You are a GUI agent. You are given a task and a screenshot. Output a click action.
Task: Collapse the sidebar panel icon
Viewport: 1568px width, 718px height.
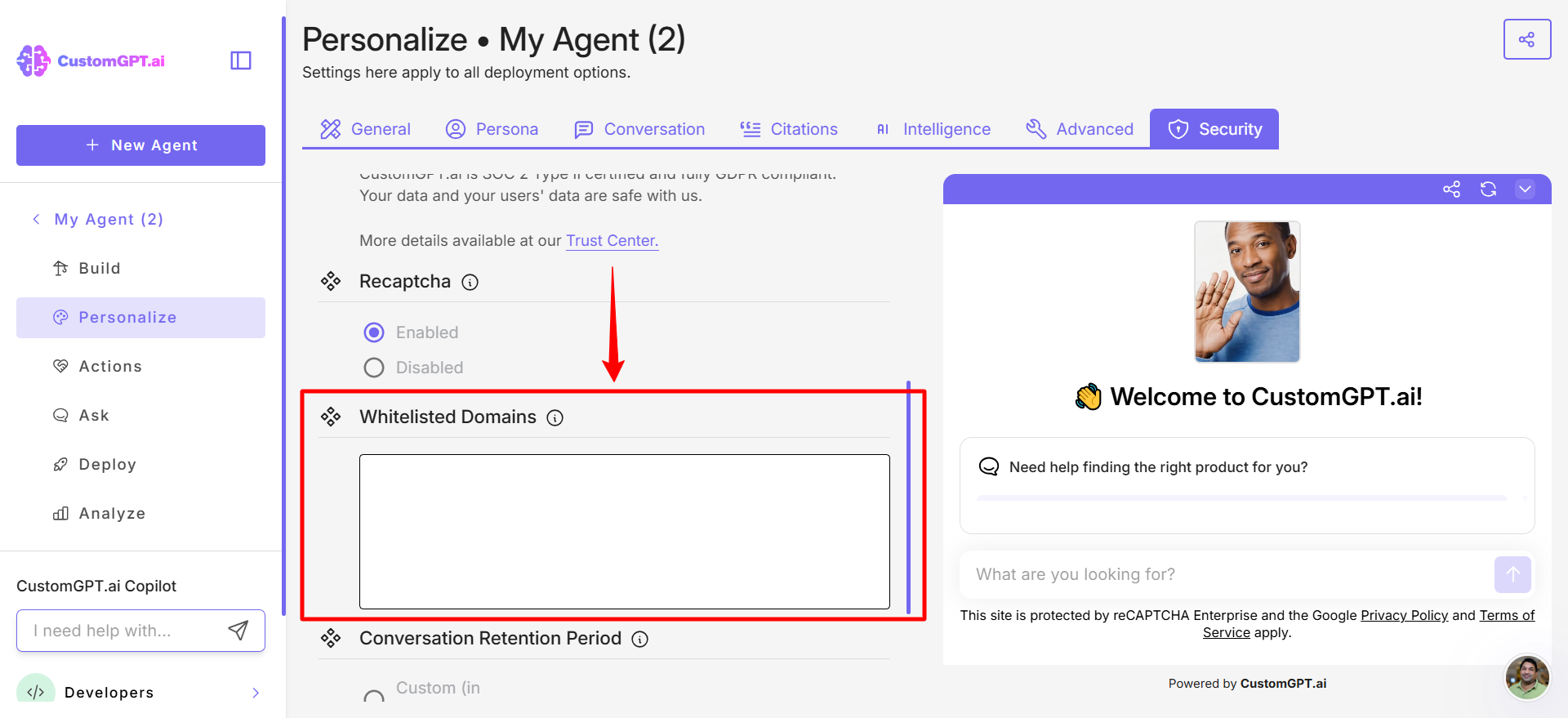coord(241,60)
